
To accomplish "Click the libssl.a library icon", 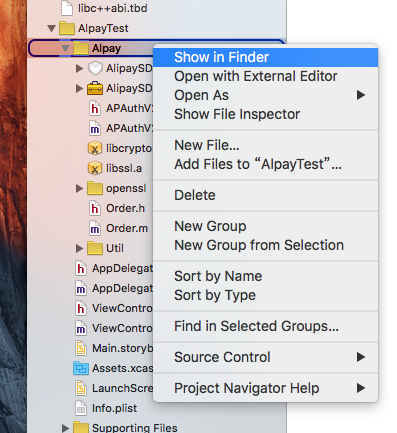I will click(x=95, y=169).
